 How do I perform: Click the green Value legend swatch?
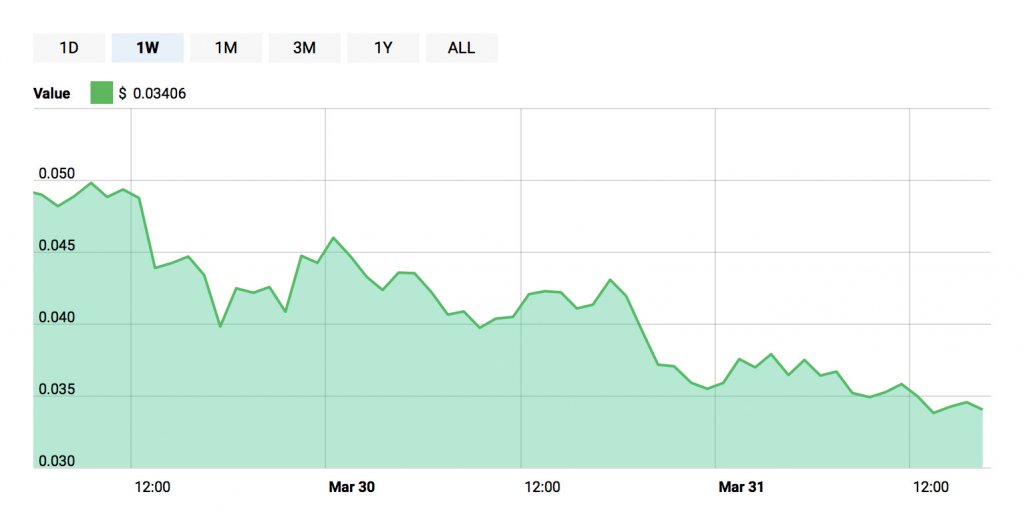coord(101,93)
